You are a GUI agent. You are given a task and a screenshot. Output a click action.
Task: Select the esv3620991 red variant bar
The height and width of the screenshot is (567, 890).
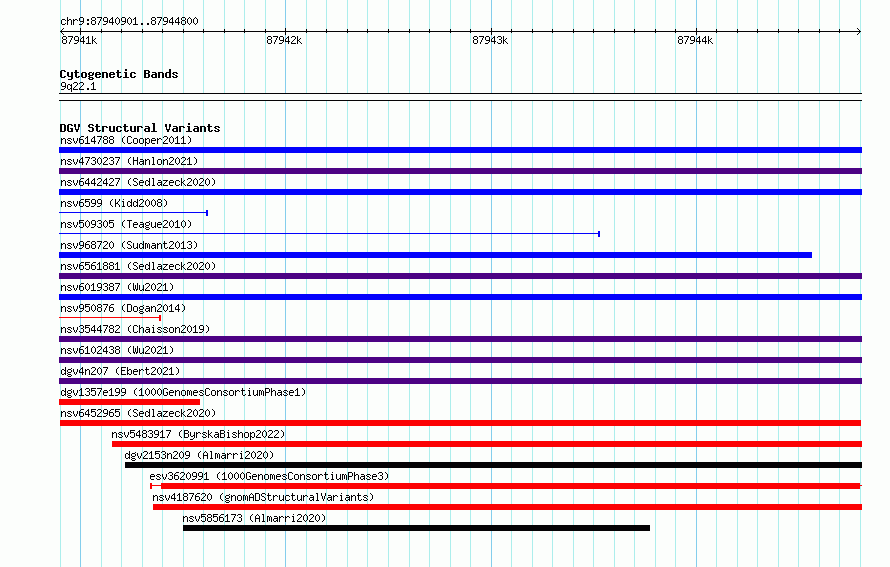506,486
